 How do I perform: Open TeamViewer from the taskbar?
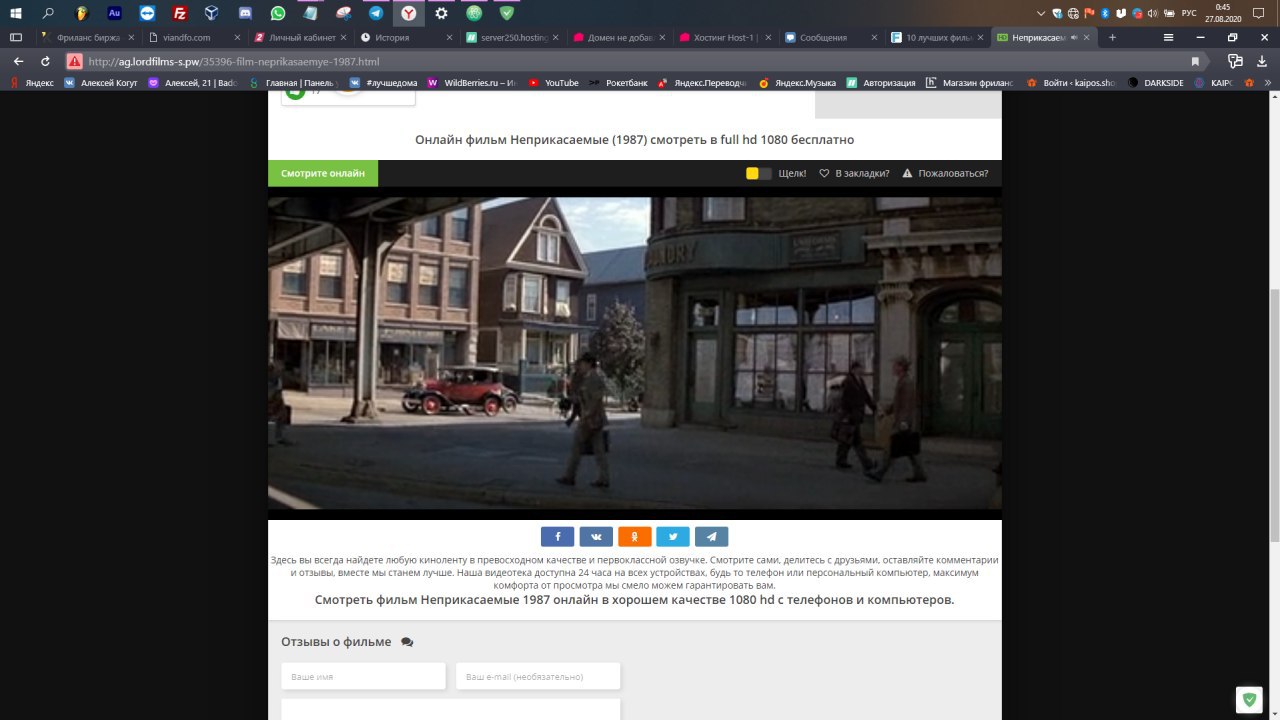147,13
